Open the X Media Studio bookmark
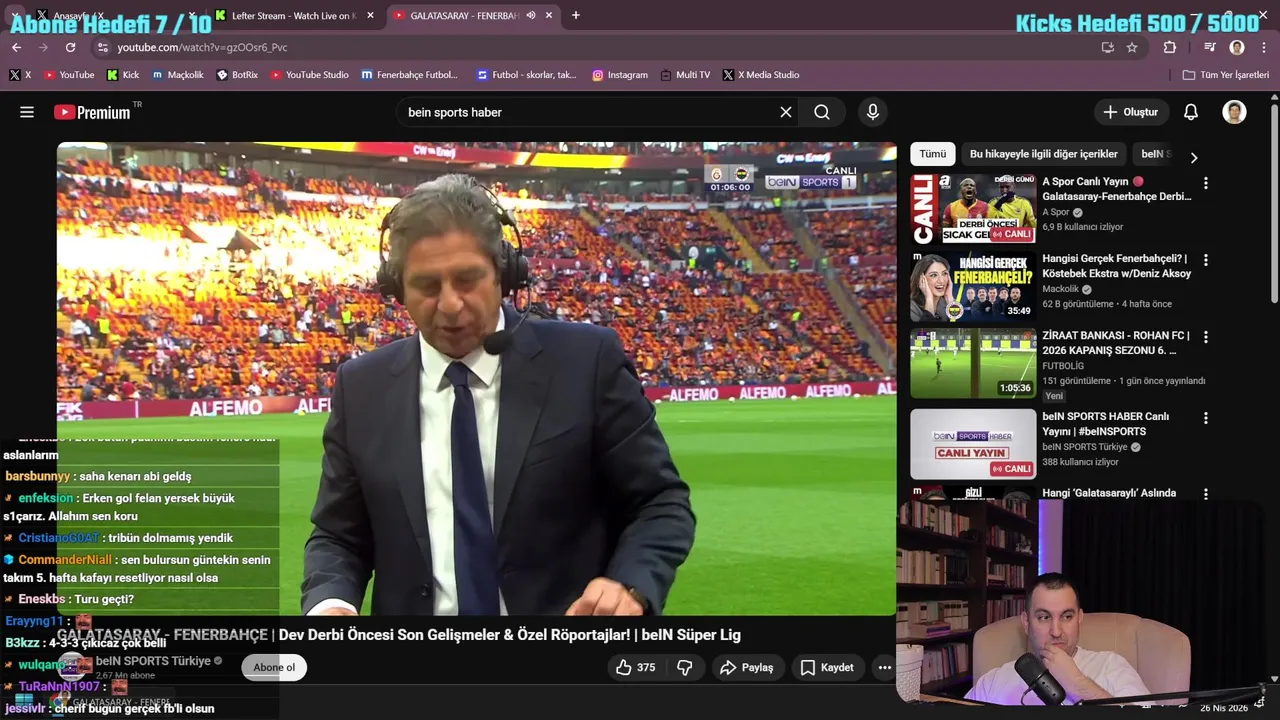The height and width of the screenshot is (720, 1280). pyautogui.click(x=761, y=75)
